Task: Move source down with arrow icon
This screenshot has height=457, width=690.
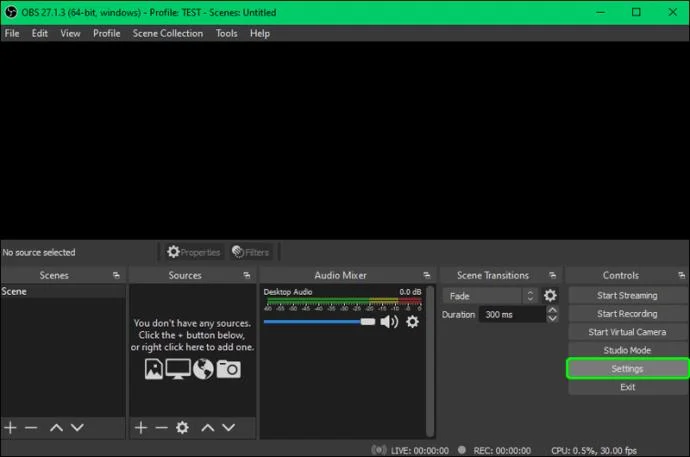Action: point(228,428)
